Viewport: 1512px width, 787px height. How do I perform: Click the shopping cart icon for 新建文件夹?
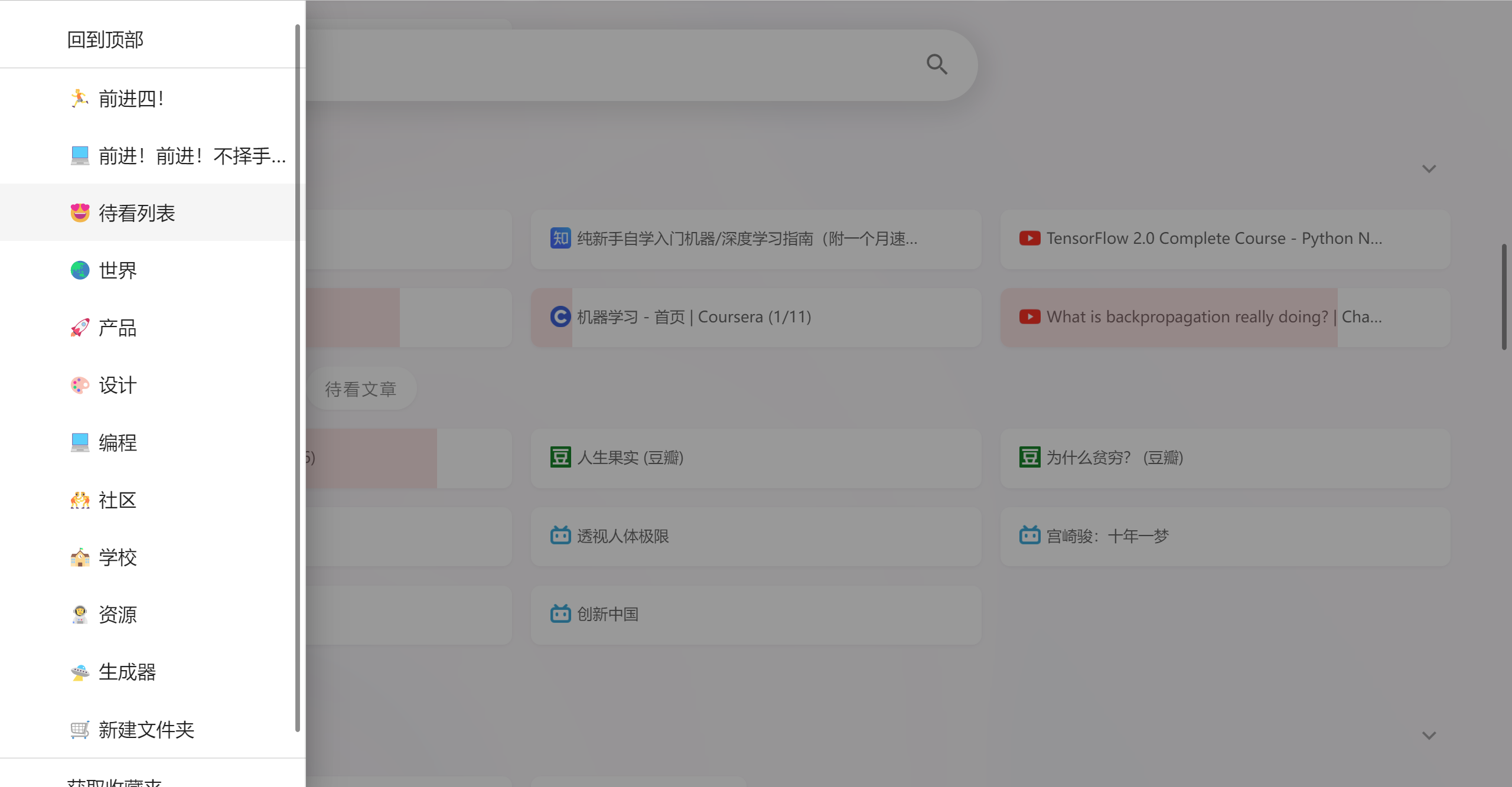pos(80,730)
